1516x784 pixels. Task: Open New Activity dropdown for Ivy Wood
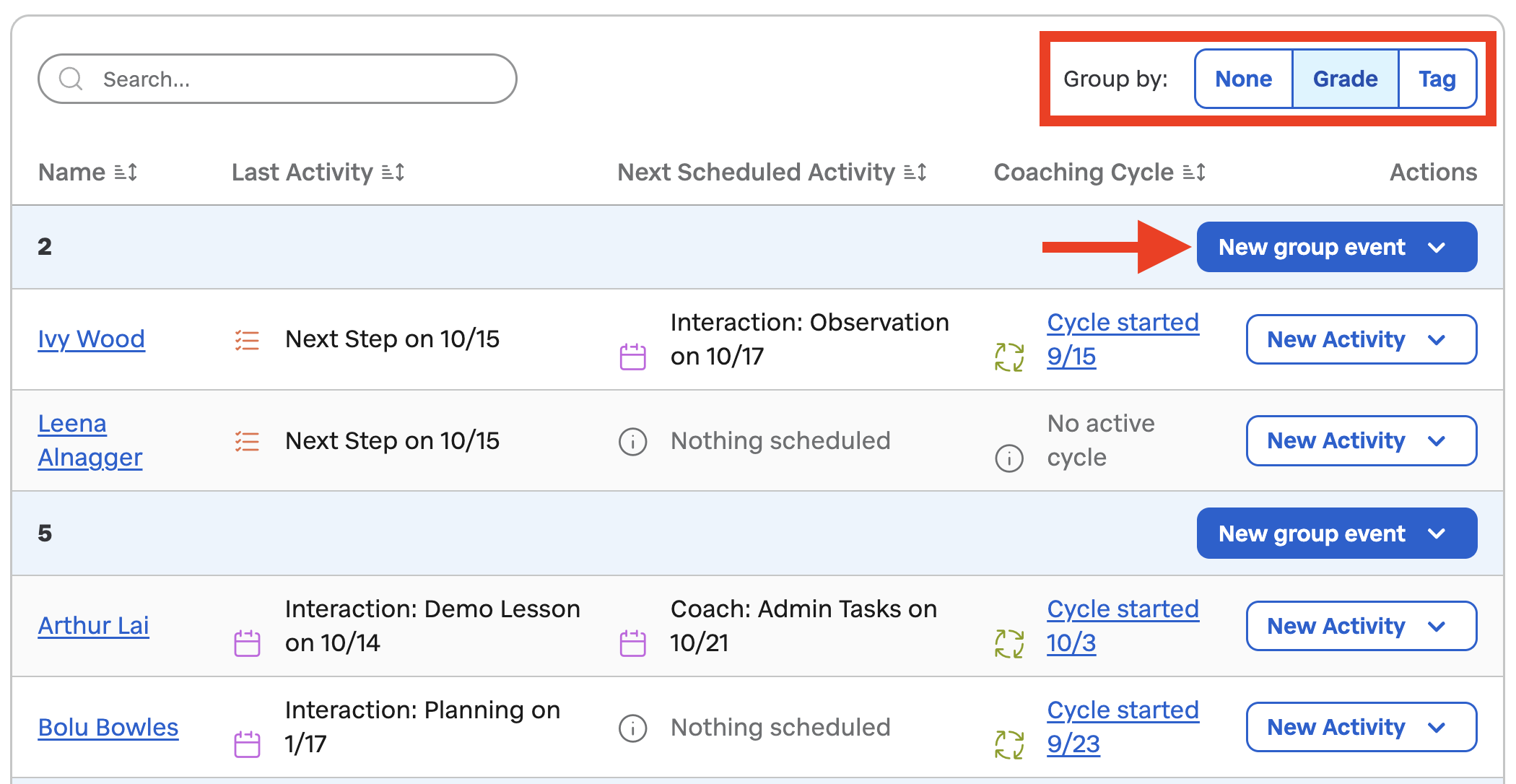pos(1362,339)
